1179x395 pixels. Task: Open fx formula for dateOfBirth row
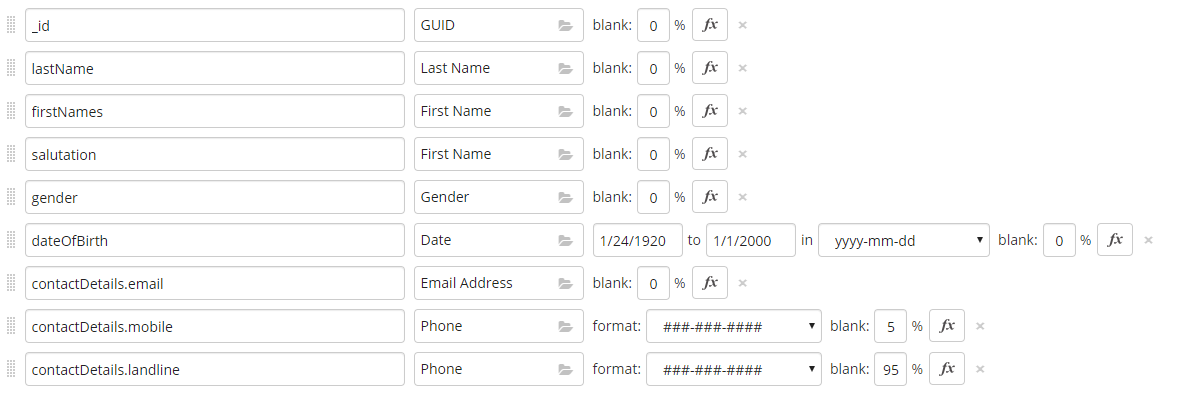[x=1115, y=240]
